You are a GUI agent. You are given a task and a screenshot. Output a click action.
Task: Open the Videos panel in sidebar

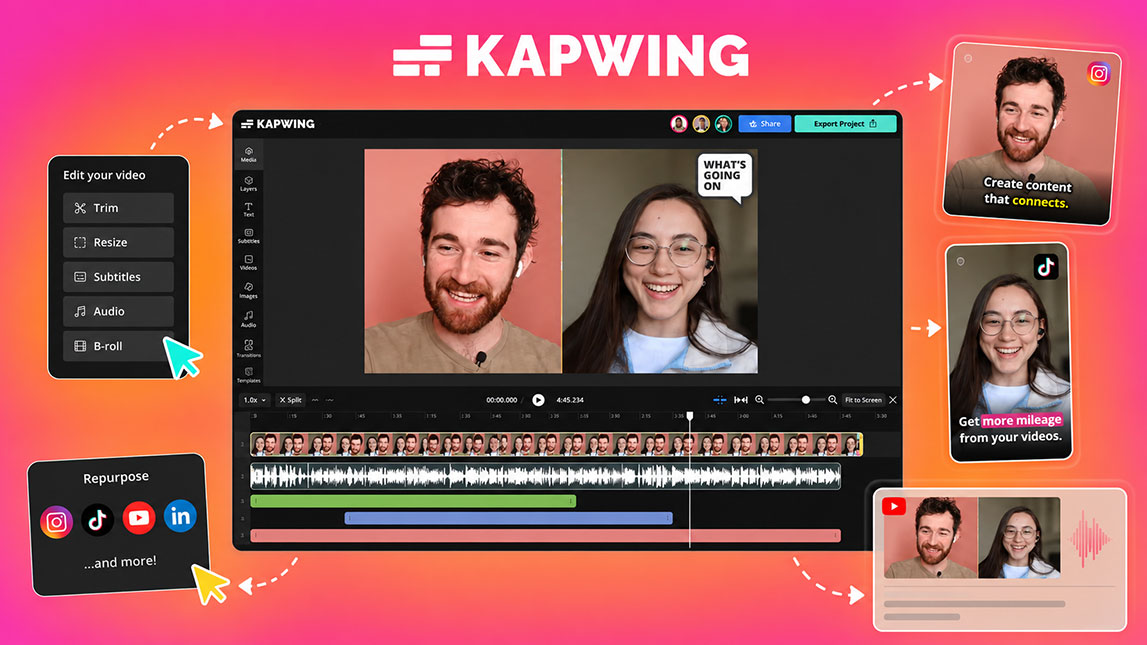tap(249, 263)
